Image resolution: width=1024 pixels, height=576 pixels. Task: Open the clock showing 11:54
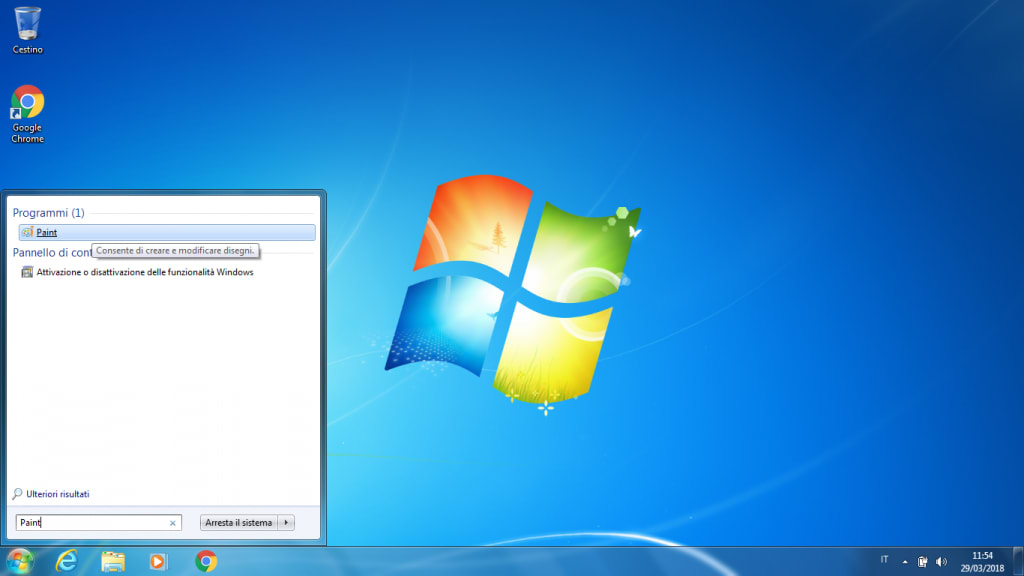[982, 562]
